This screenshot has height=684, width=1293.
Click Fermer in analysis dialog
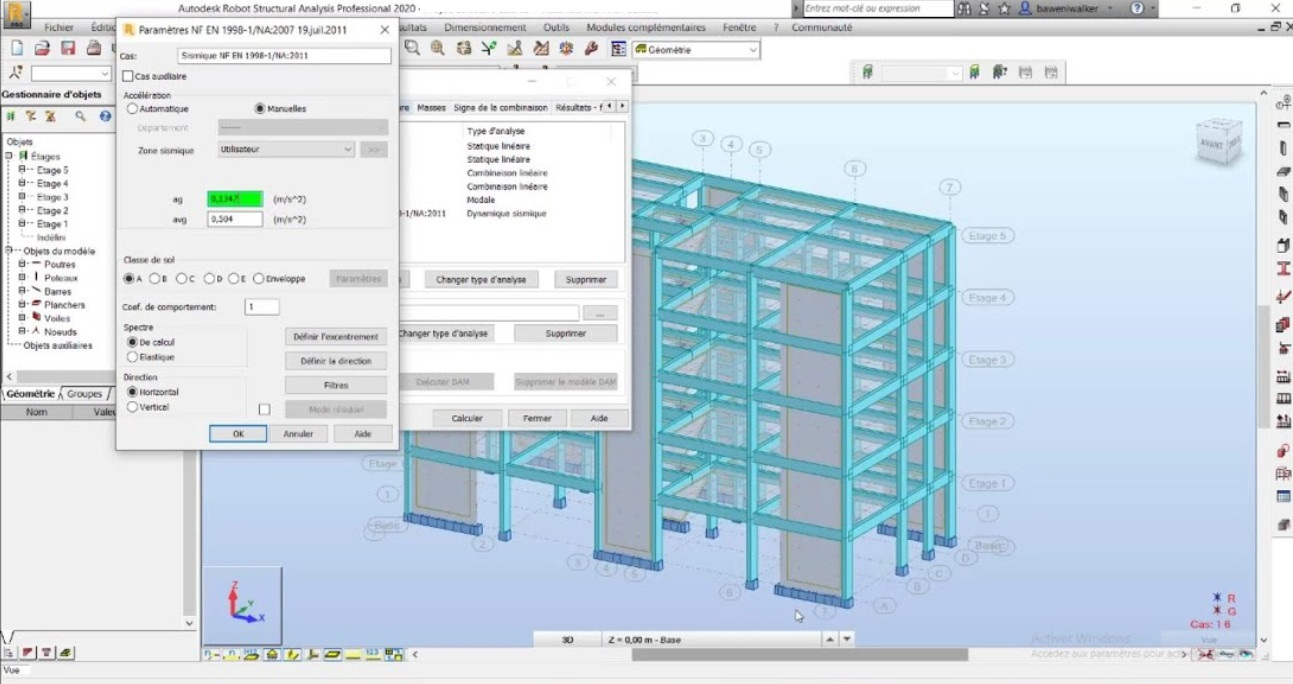[x=537, y=418]
